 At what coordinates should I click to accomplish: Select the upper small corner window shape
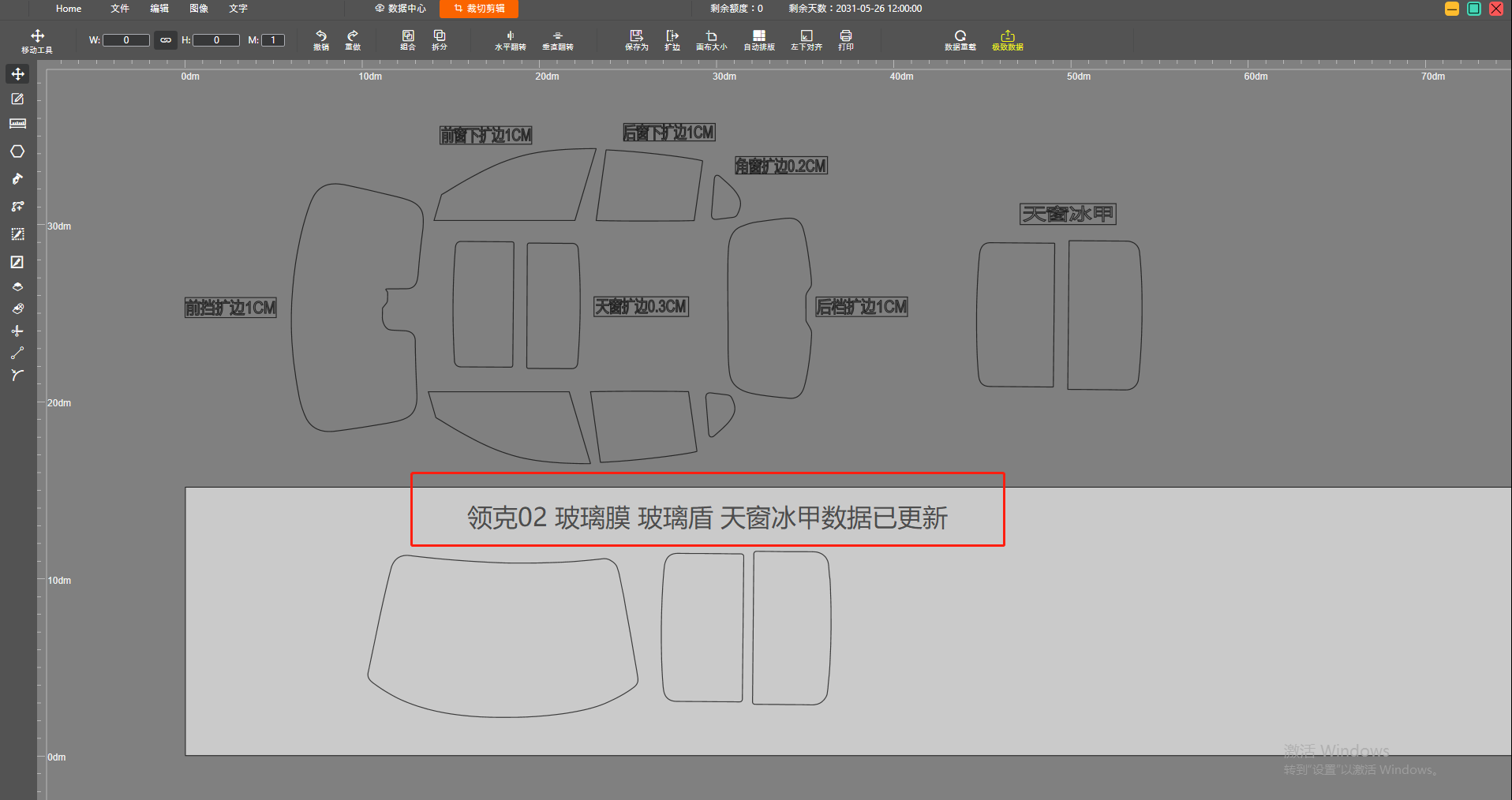pyautogui.click(x=725, y=198)
